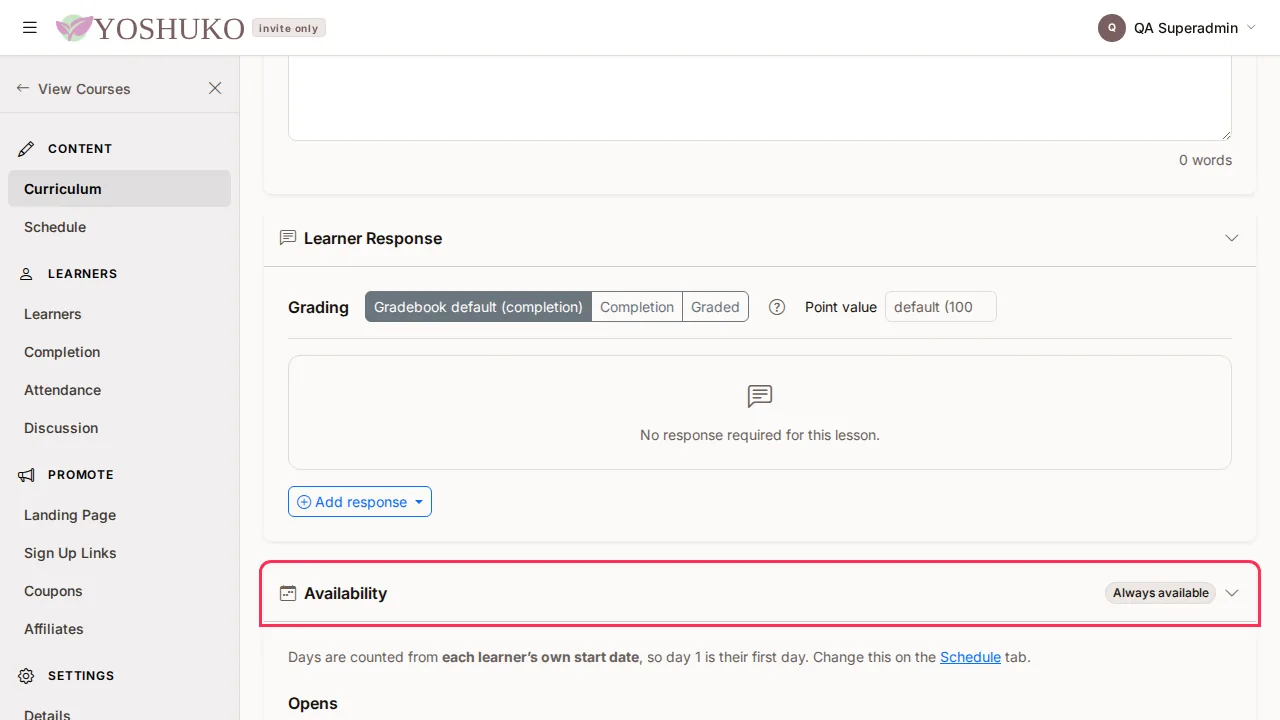Click the empty response message icon

pyautogui.click(x=760, y=397)
